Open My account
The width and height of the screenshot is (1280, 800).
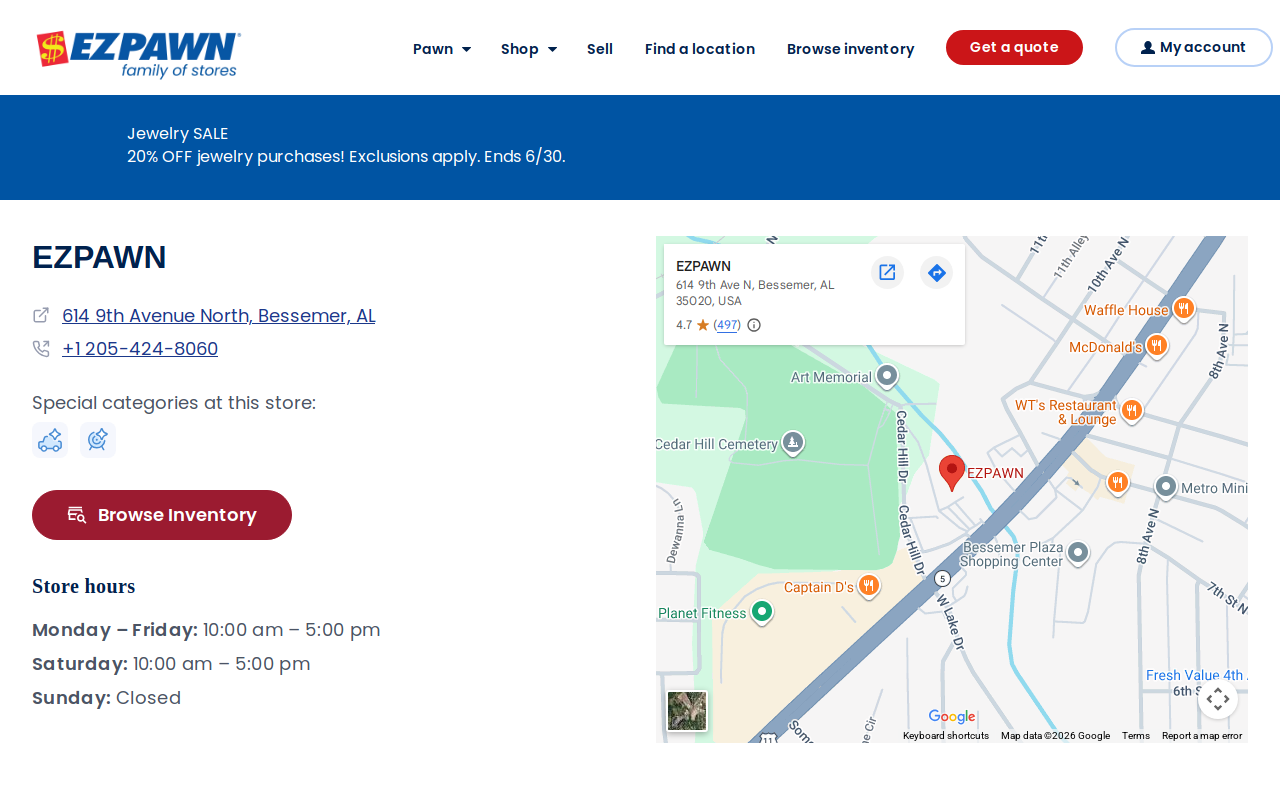[x=1194, y=47]
